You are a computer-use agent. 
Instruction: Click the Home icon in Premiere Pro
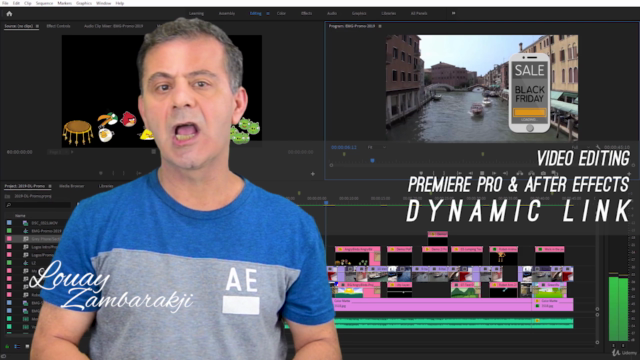[x=9, y=13]
